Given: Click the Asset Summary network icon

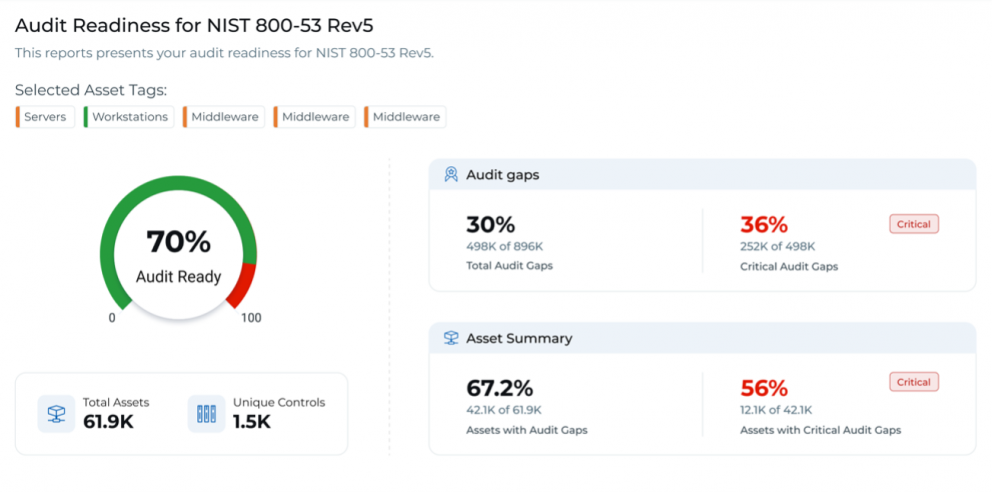Looking at the screenshot, I should click(x=451, y=338).
